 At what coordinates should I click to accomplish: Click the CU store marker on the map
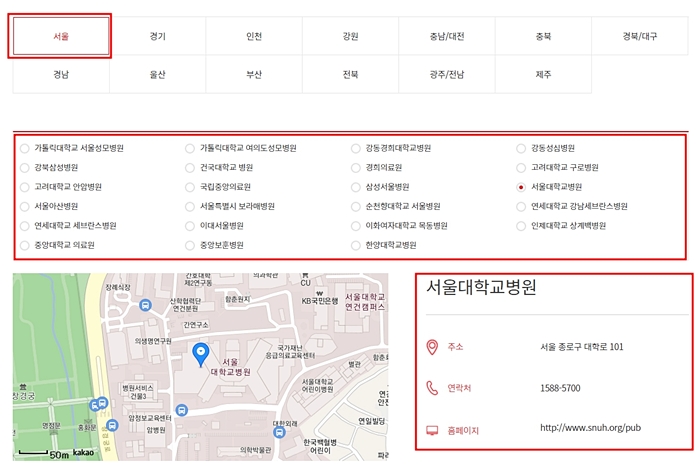tap(305, 280)
